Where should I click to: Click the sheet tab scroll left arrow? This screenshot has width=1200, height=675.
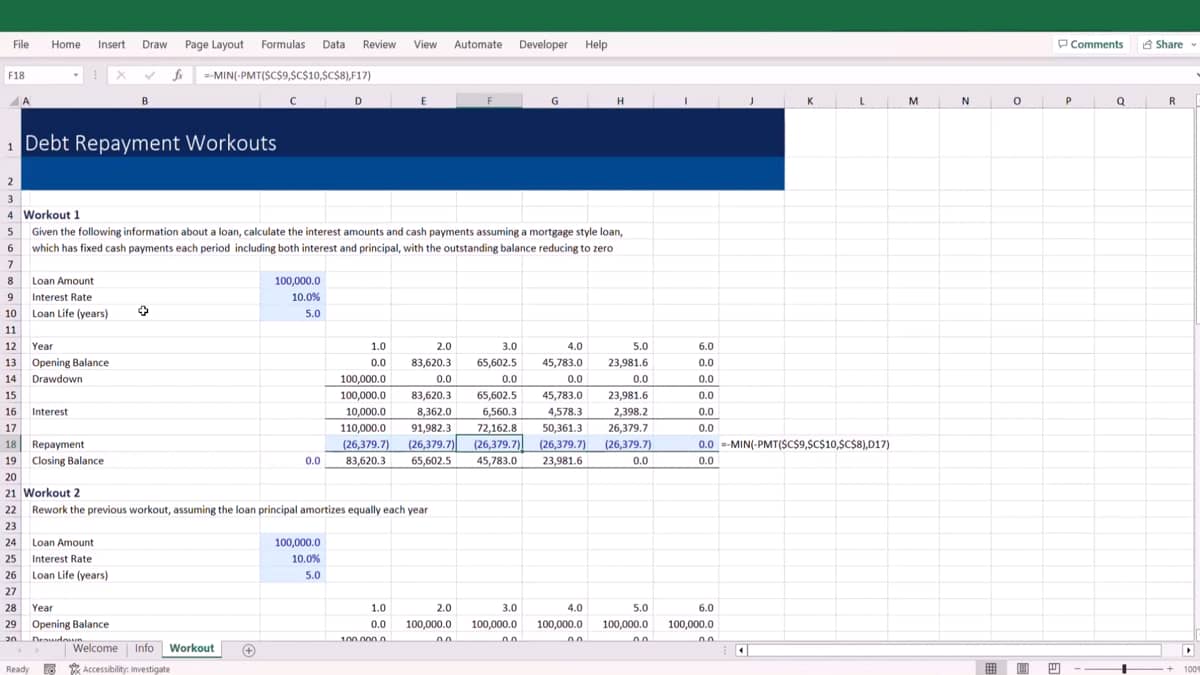(x=21, y=649)
